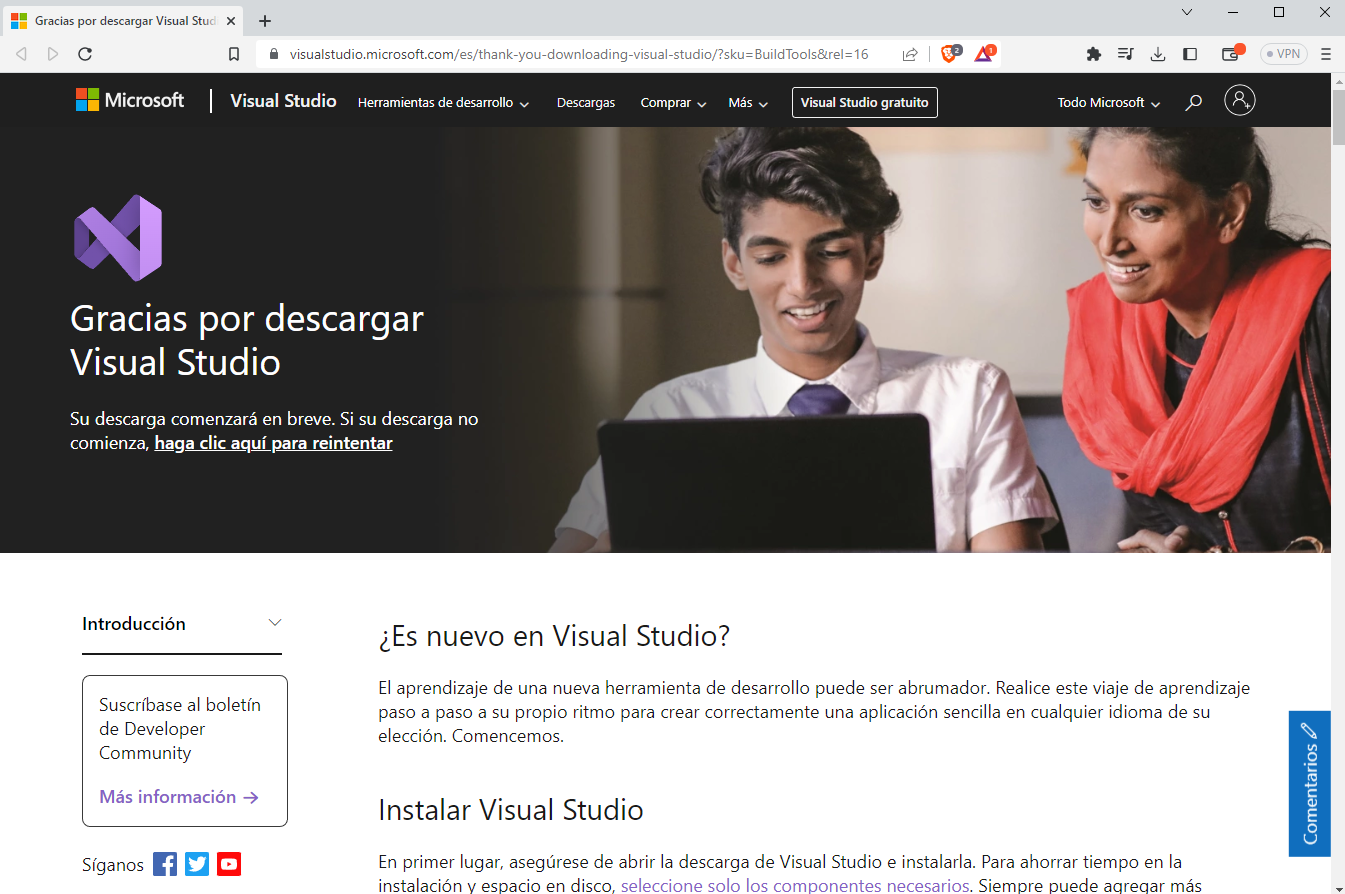Open Más información link

click(179, 797)
